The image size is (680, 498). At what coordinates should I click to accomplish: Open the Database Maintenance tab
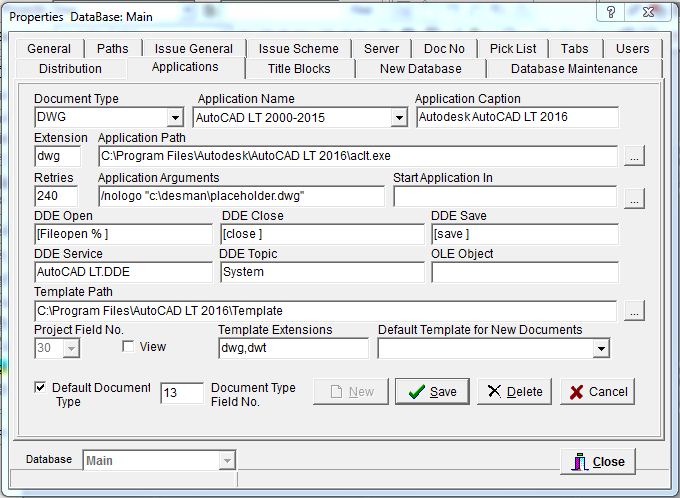(x=573, y=68)
